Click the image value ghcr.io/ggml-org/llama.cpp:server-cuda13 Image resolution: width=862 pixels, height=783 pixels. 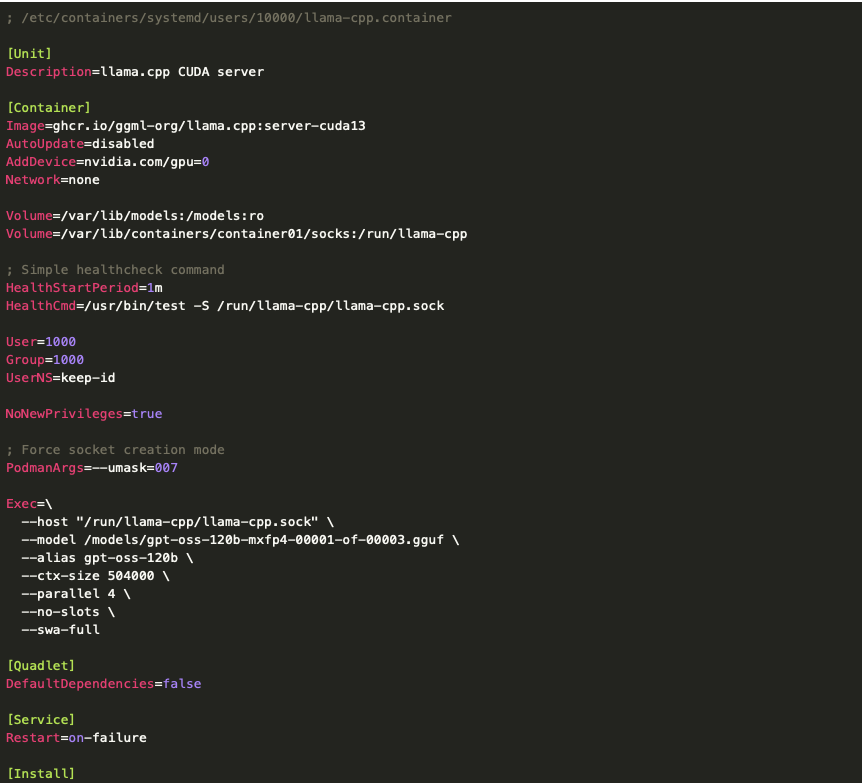pos(209,126)
